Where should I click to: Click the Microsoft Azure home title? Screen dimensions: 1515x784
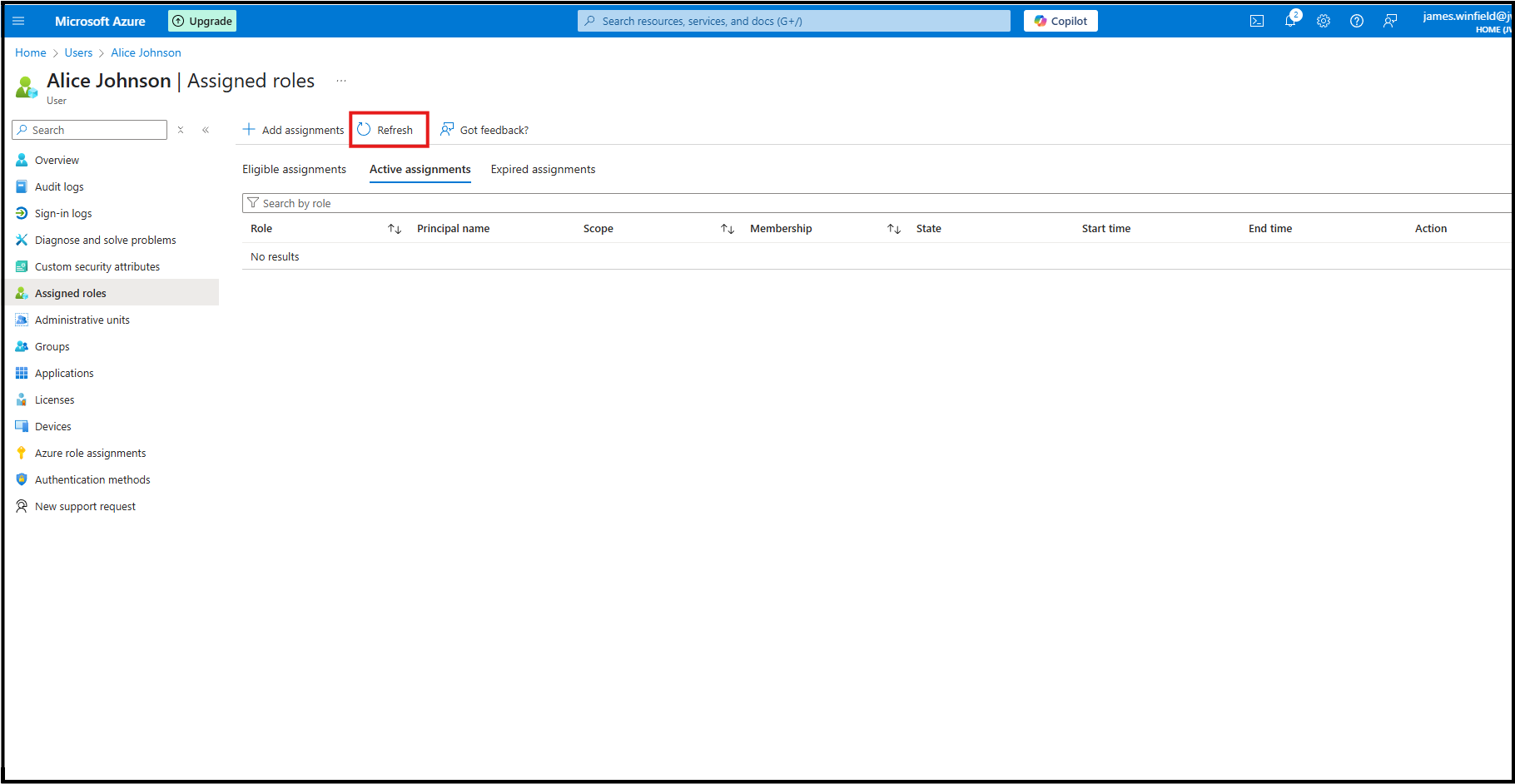[x=100, y=21]
